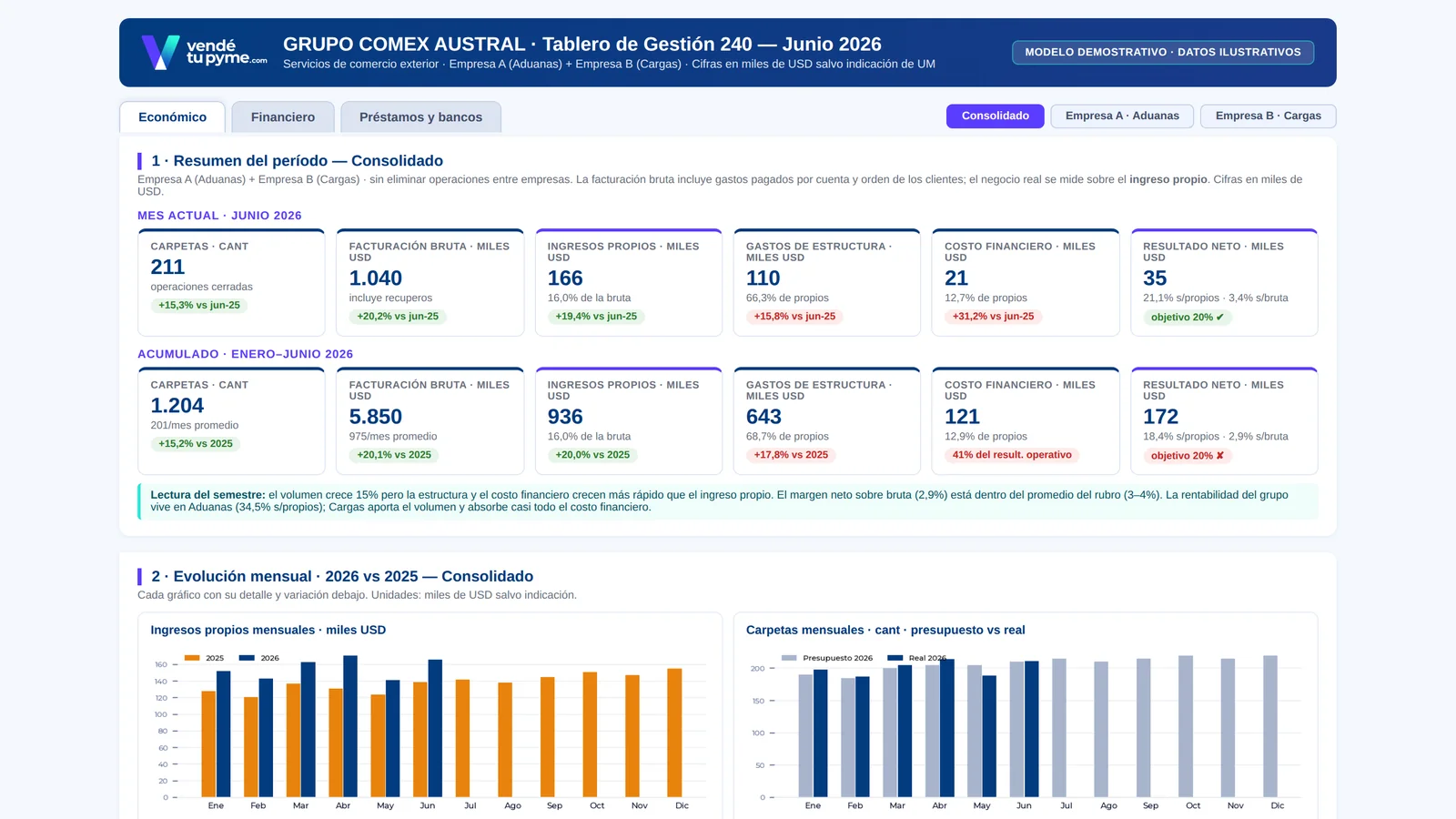Click the '41% del result. operativo' badge

tap(1012, 455)
